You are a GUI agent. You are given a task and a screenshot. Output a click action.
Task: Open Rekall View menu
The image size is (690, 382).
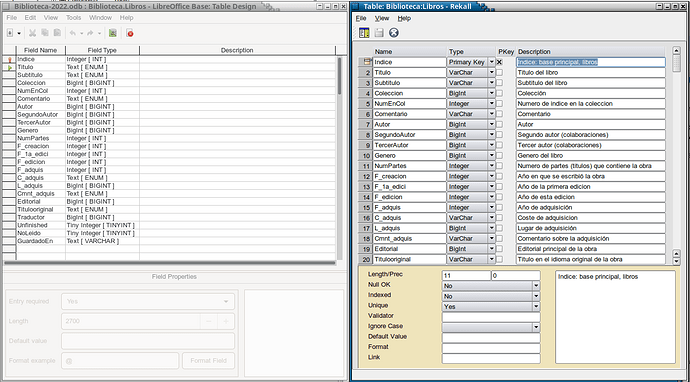click(382, 18)
